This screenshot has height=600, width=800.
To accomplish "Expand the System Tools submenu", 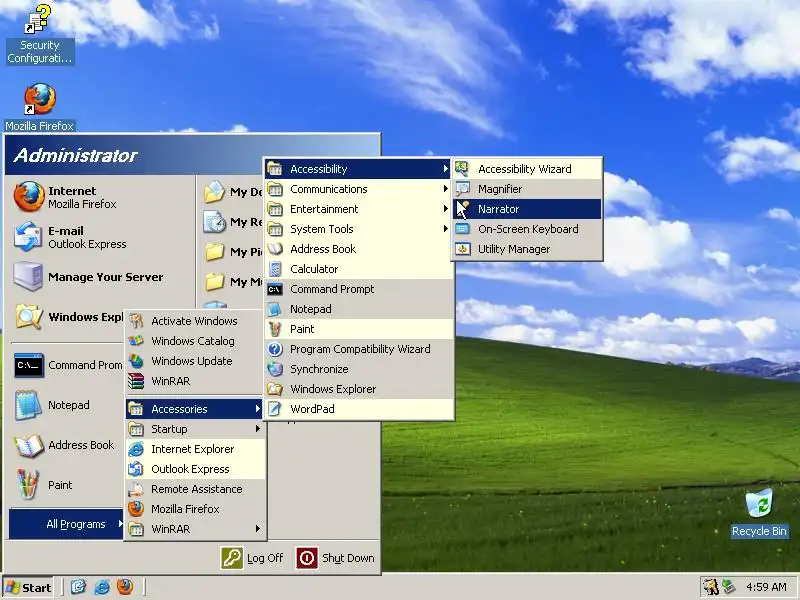I will tap(358, 229).
